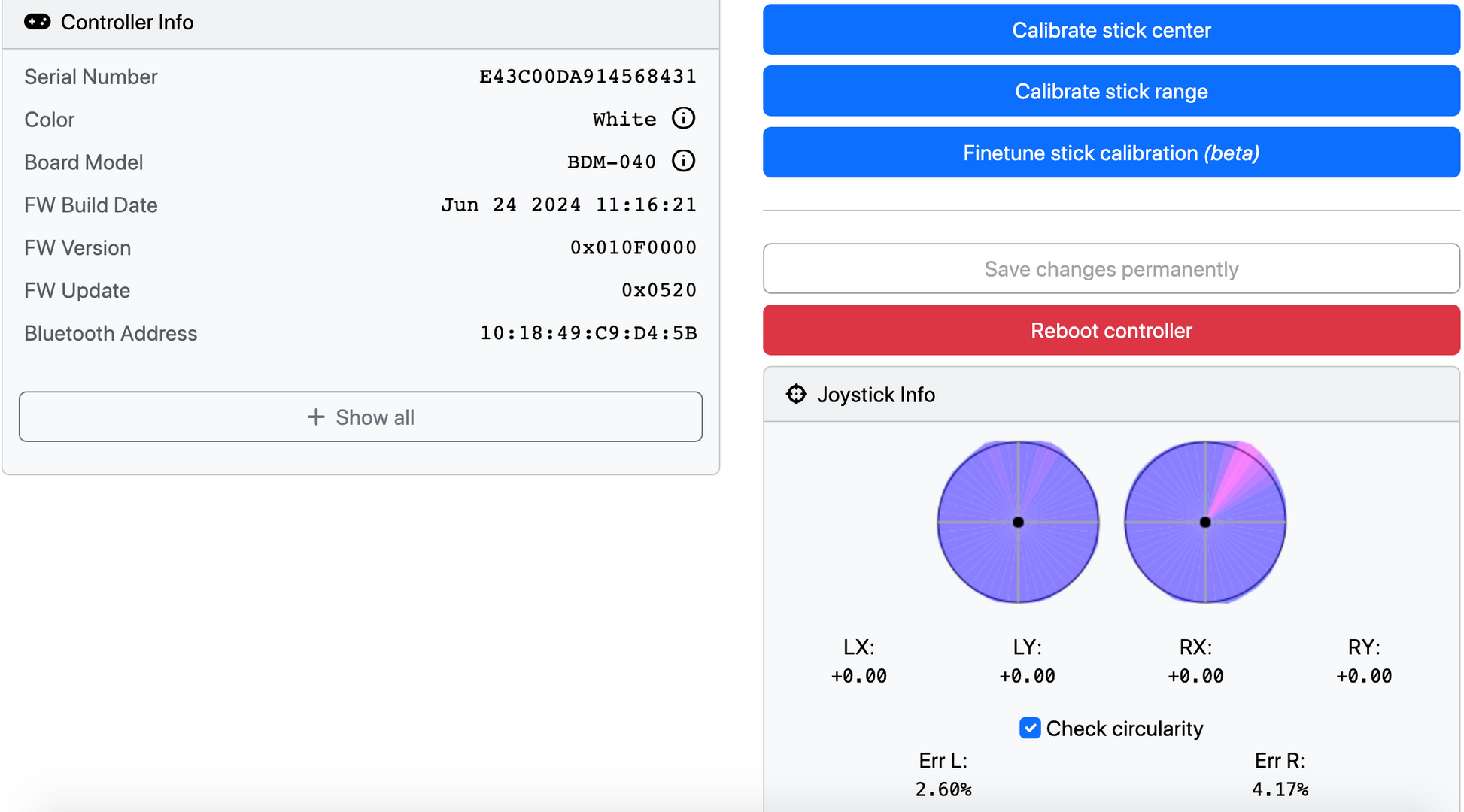Image resolution: width=1464 pixels, height=812 pixels.
Task: Click the left joystick circularity plot
Action: (x=1018, y=522)
